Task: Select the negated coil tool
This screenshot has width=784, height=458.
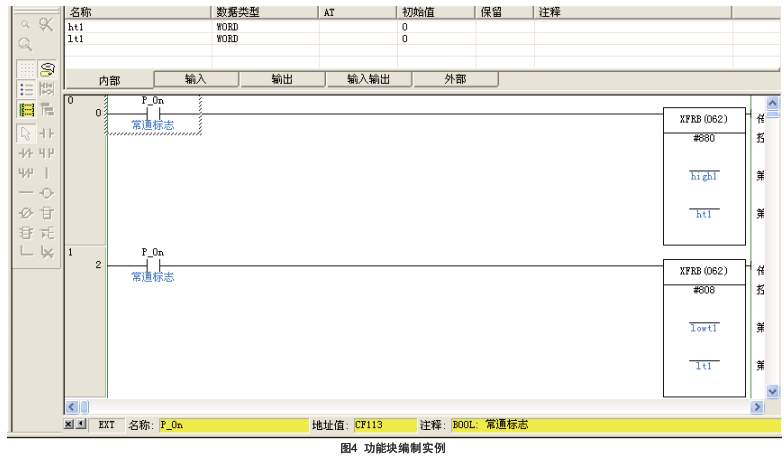Action: pyautogui.click(x=27, y=212)
